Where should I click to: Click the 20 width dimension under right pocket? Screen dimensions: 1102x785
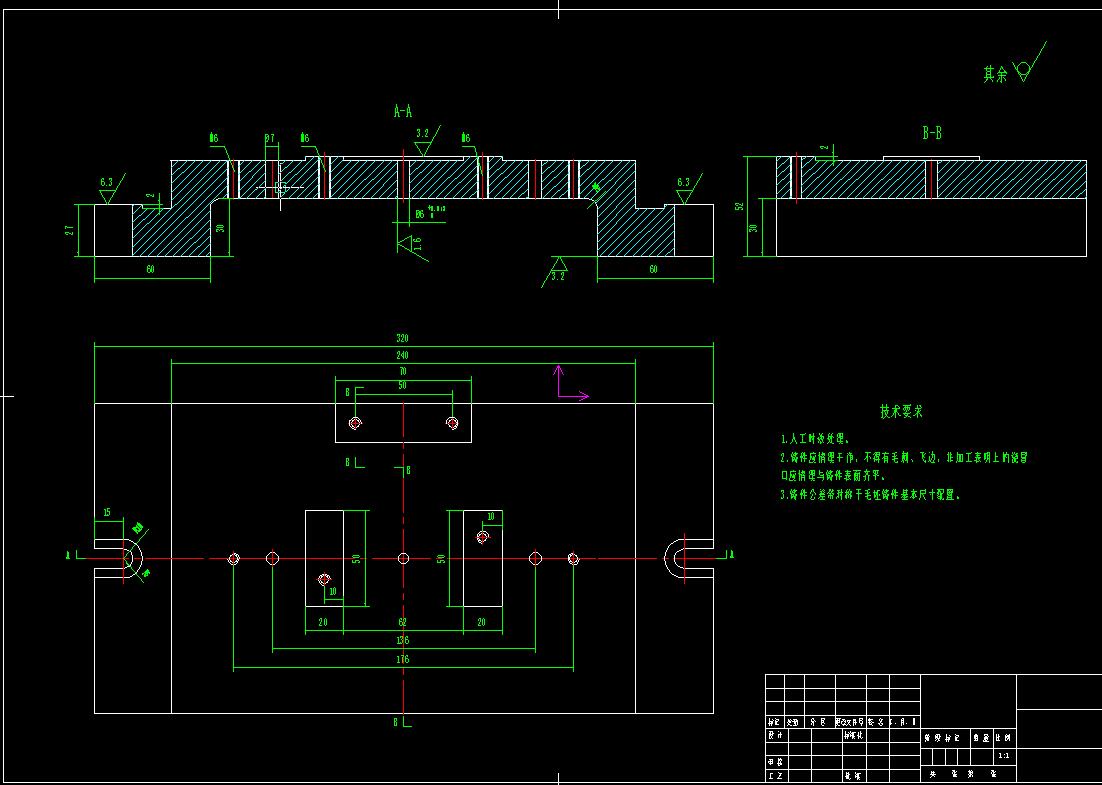point(482,622)
